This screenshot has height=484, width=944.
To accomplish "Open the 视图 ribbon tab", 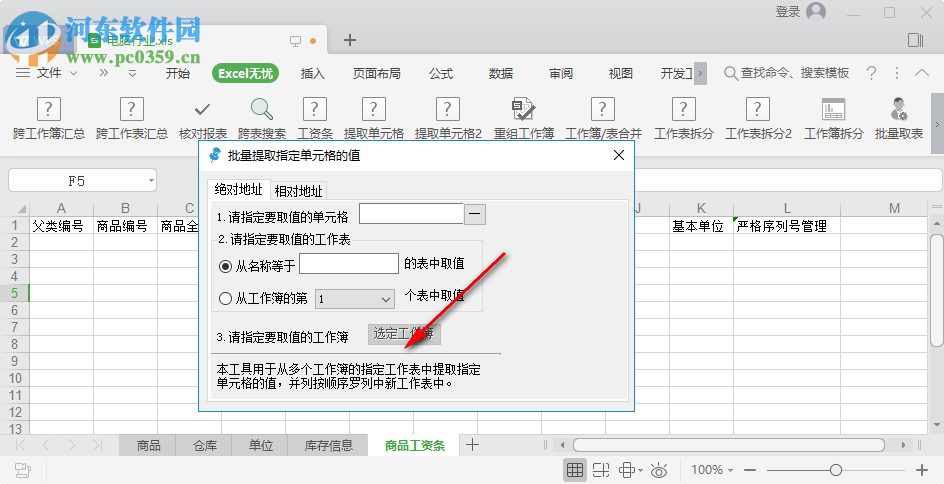I will coord(621,73).
